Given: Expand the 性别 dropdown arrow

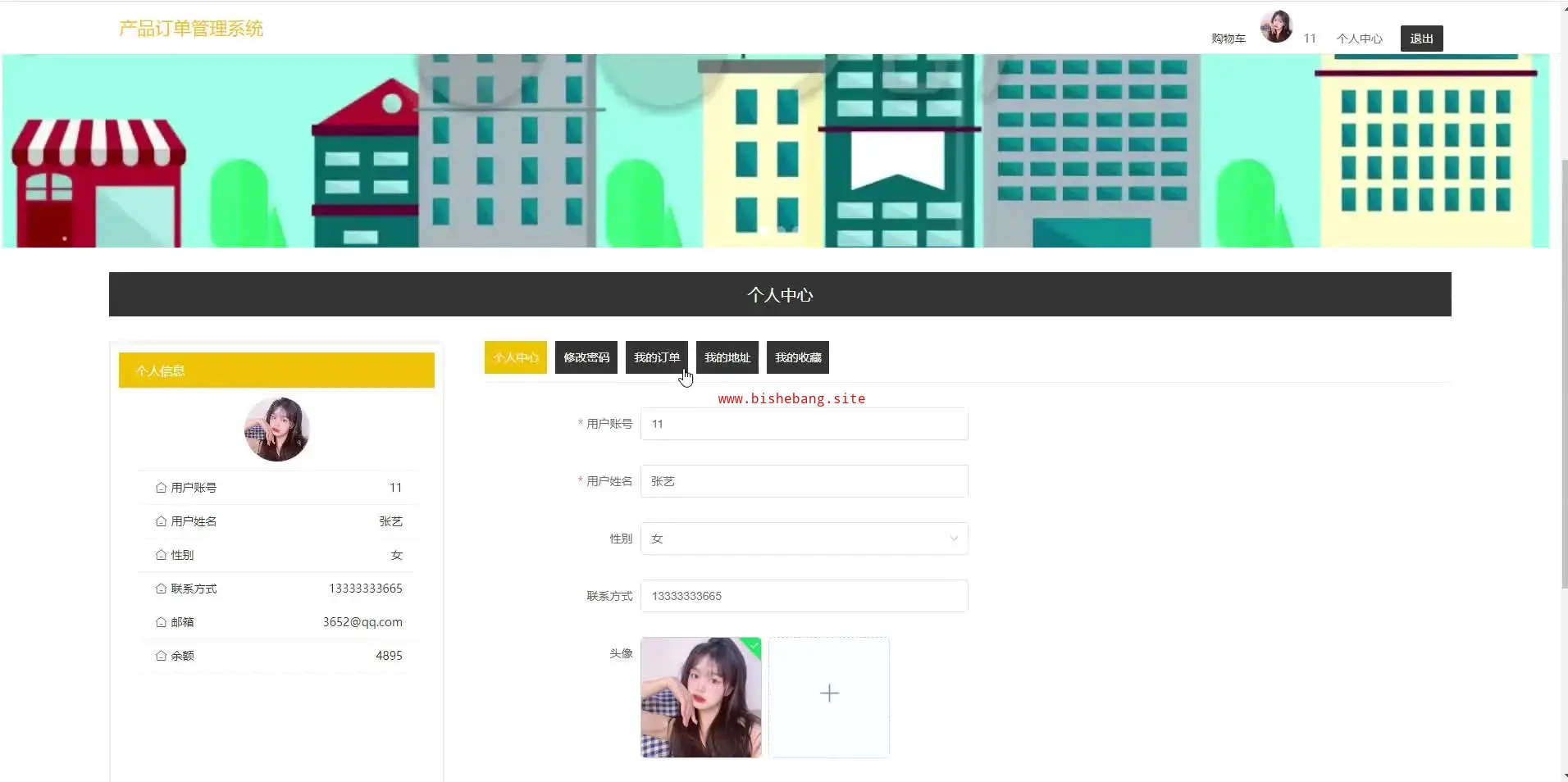Looking at the screenshot, I should coord(953,539).
